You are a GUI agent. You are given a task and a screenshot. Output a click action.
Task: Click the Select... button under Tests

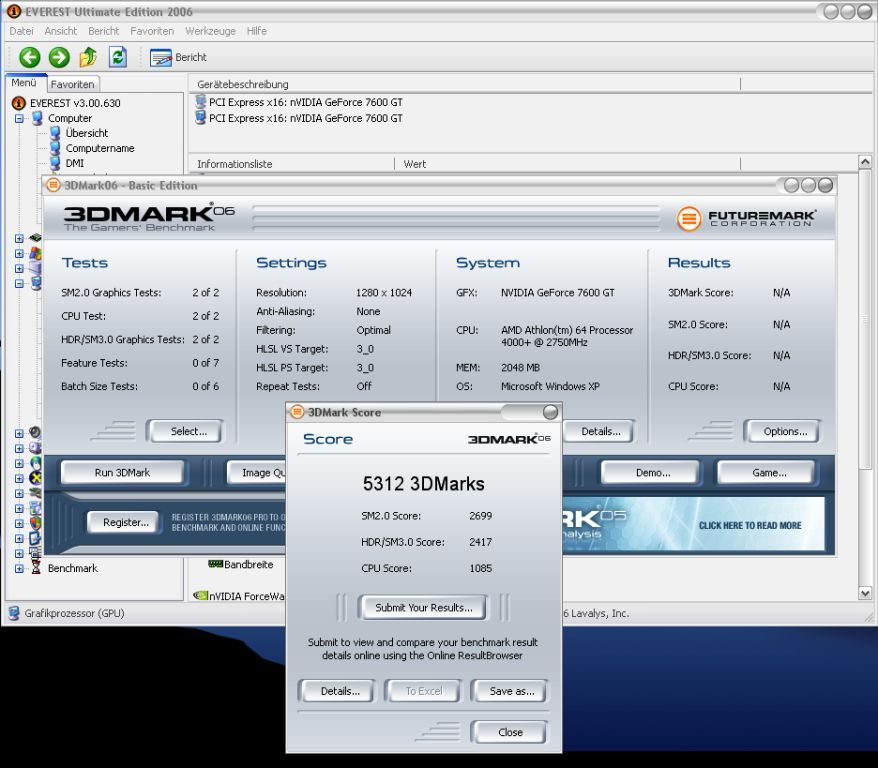185,432
